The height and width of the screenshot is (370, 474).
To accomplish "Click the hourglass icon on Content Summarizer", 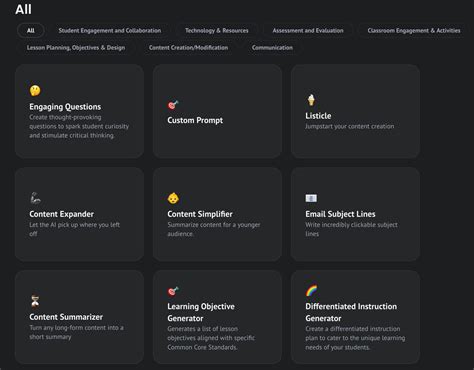I will pyautogui.click(x=35, y=301).
